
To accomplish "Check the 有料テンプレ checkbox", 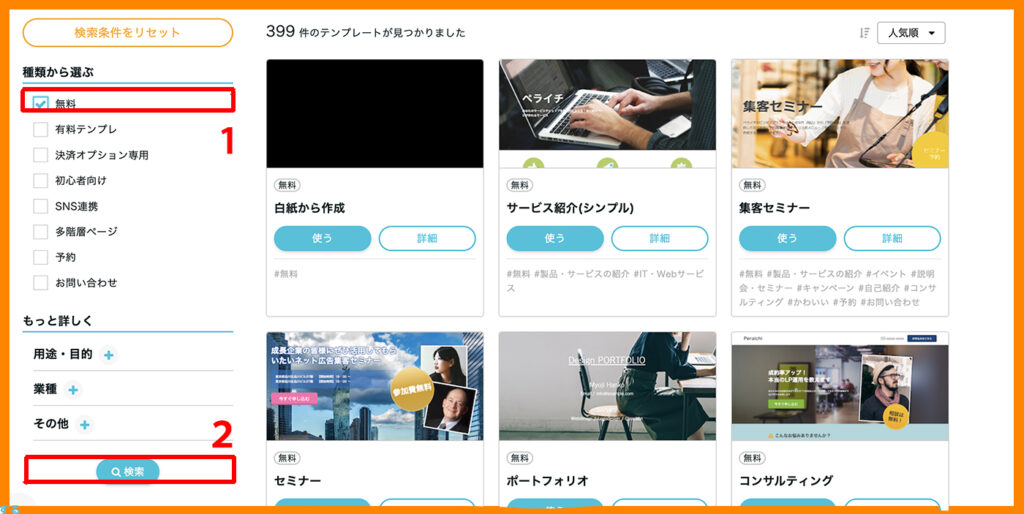I will [40, 129].
